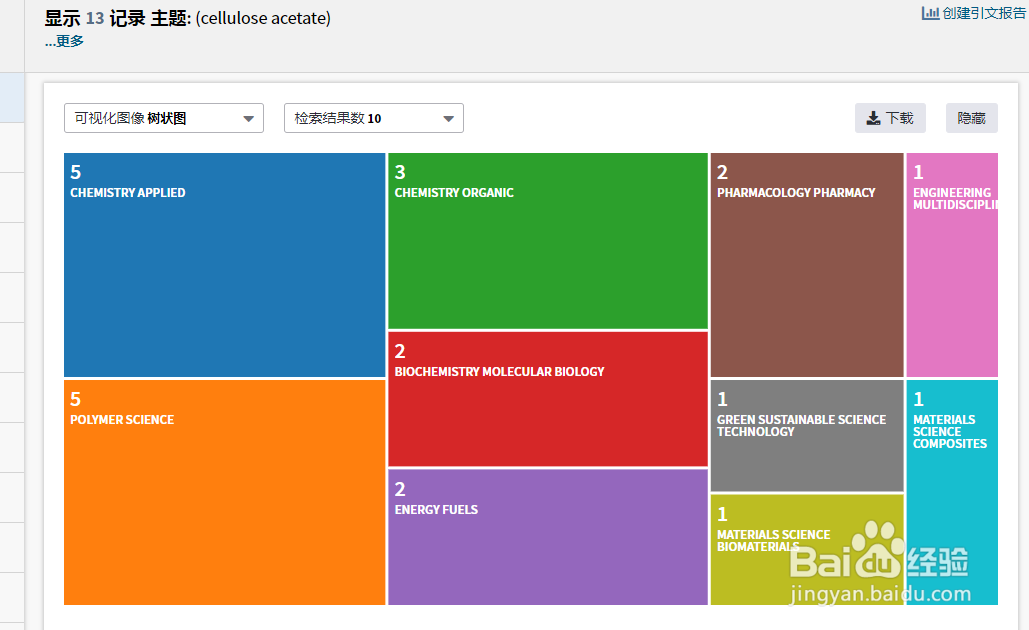Click the bar chart icon beside 创建引文报告

[930, 13]
